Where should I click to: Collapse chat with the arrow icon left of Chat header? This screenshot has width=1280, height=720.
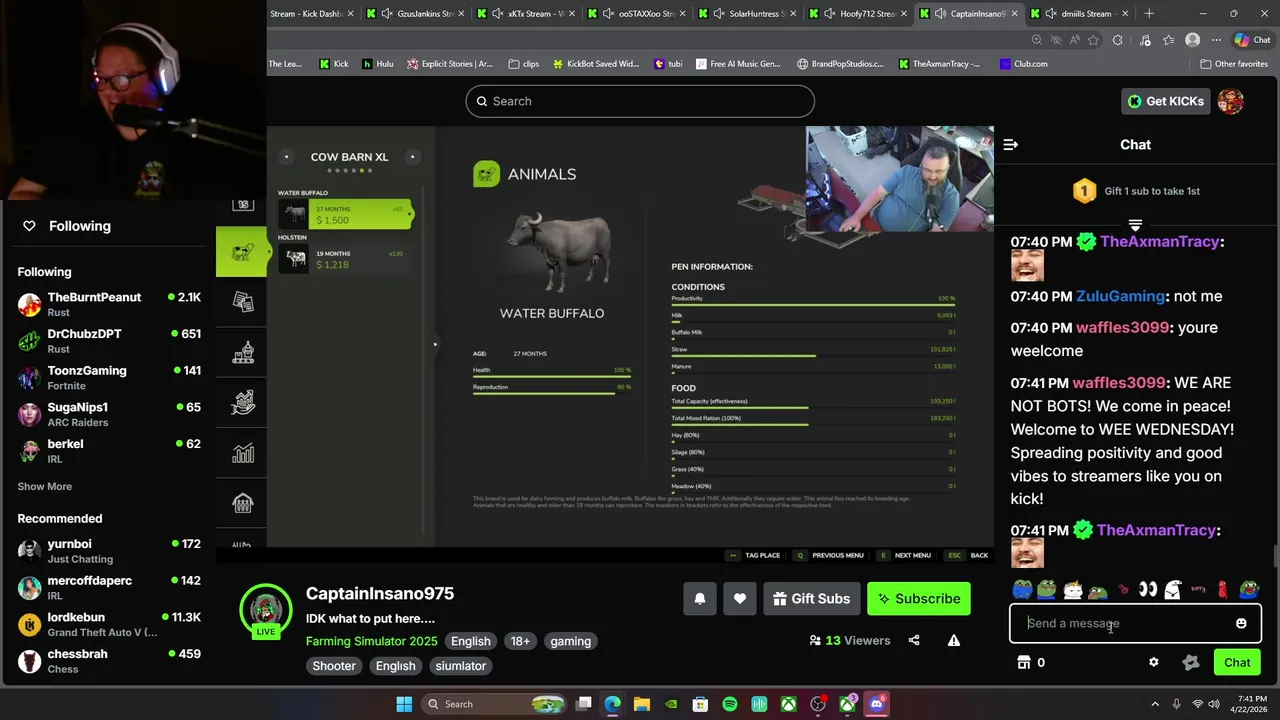click(x=1011, y=145)
